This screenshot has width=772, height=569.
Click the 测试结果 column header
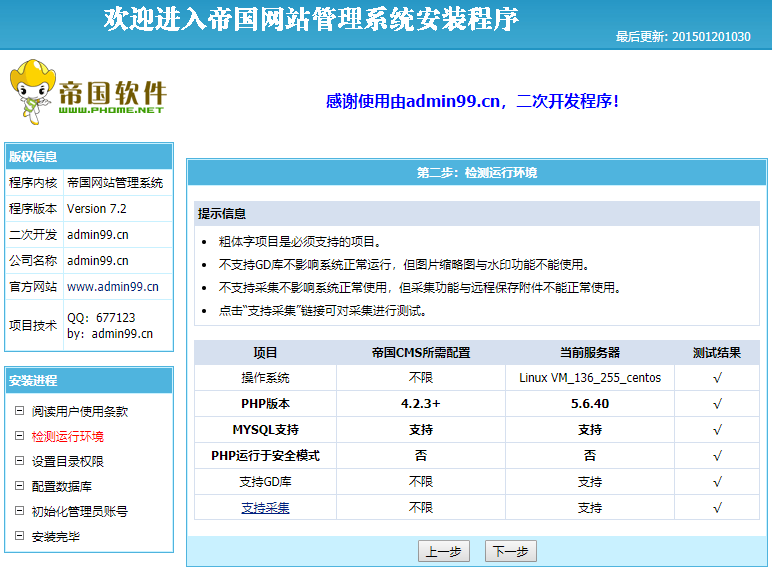[717, 353]
